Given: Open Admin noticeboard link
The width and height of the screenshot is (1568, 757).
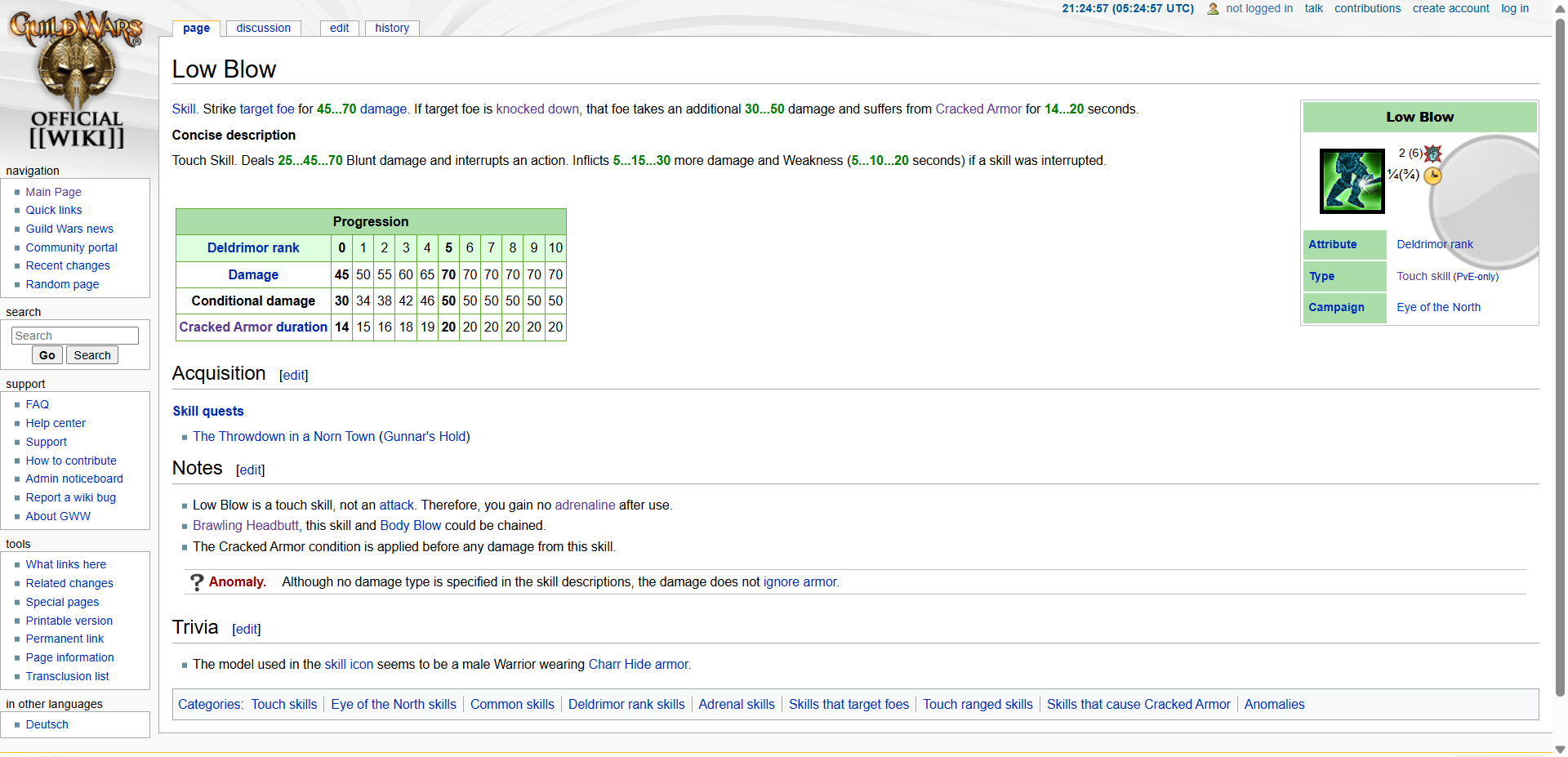Looking at the screenshot, I should tap(74, 479).
